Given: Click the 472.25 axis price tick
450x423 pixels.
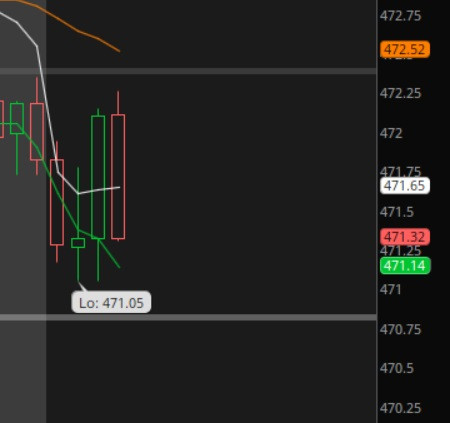Looking at the screenshot, I should tap(400, 93).
